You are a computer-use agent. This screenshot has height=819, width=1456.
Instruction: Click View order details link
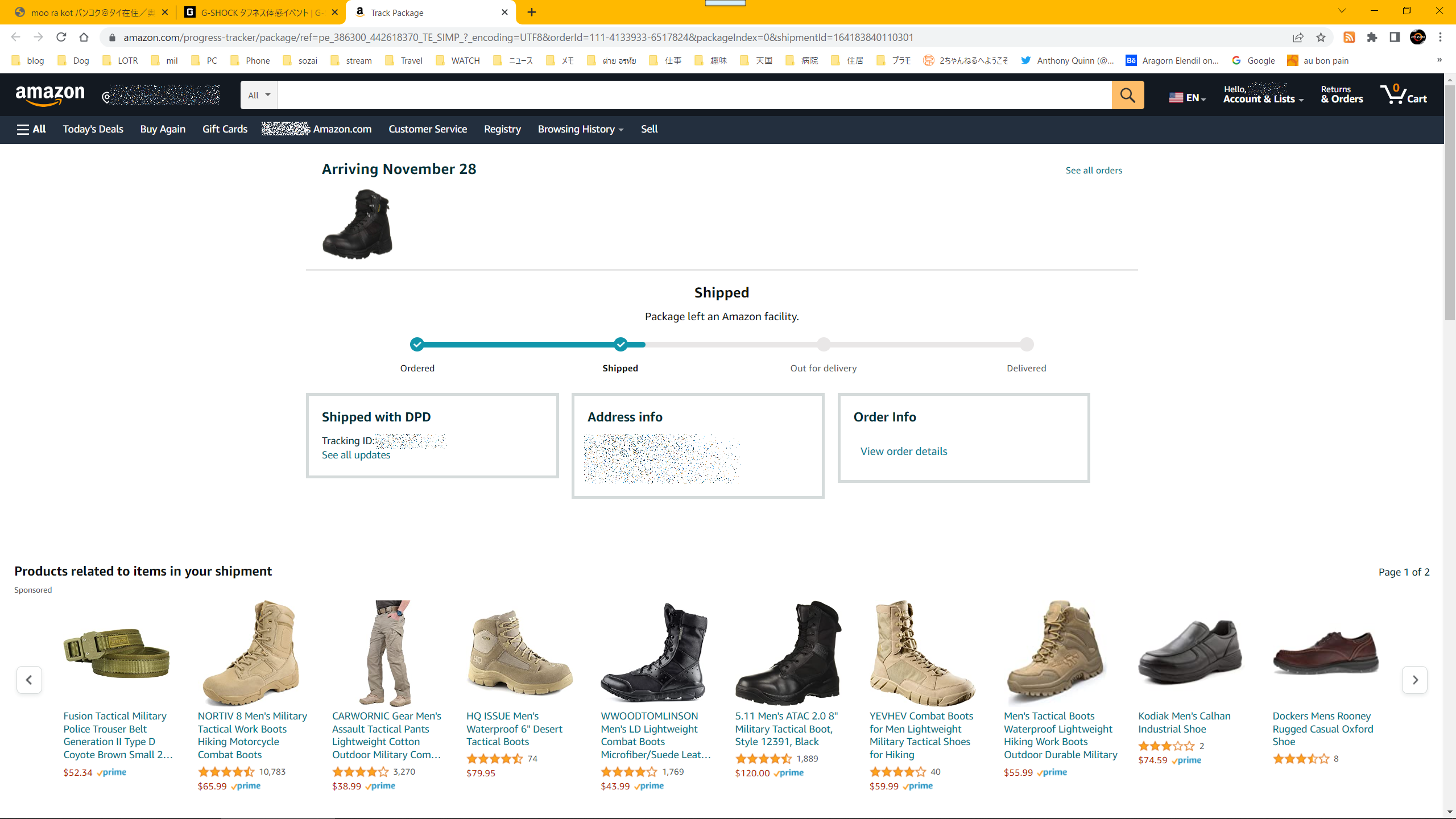[x=904, y=451]
